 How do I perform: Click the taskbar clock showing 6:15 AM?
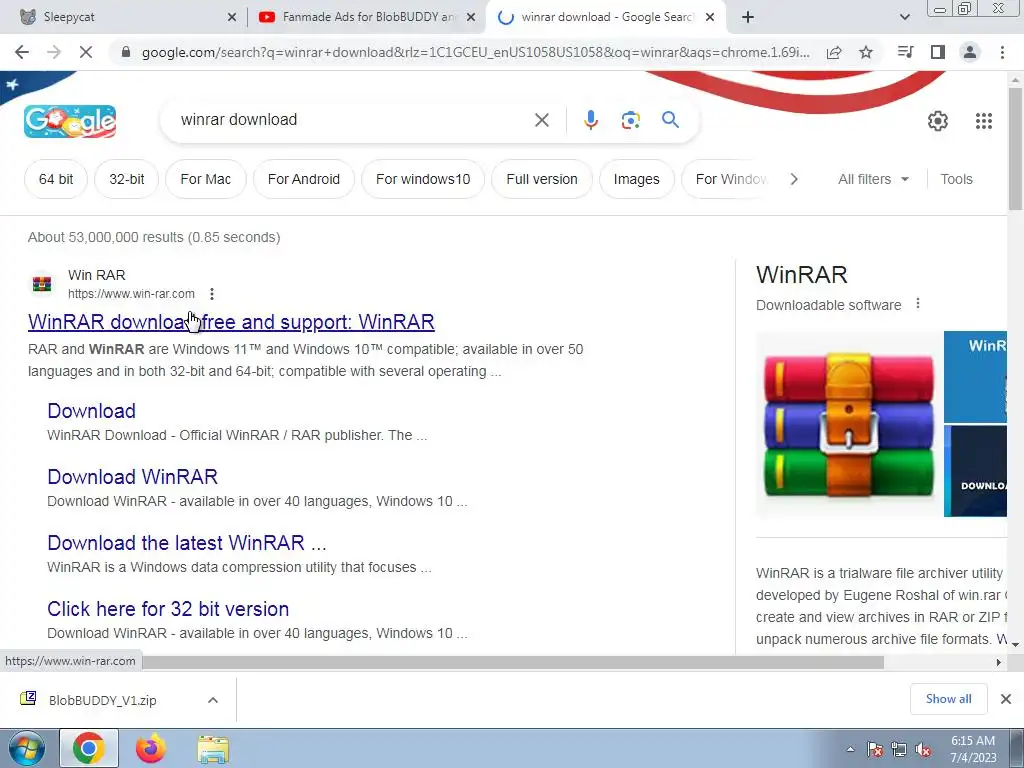[973, 749]
